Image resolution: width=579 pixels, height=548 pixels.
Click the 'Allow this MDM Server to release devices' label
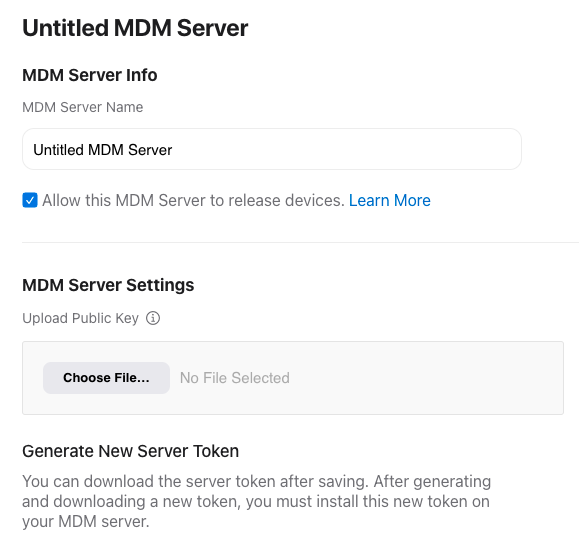pos(193,201)
